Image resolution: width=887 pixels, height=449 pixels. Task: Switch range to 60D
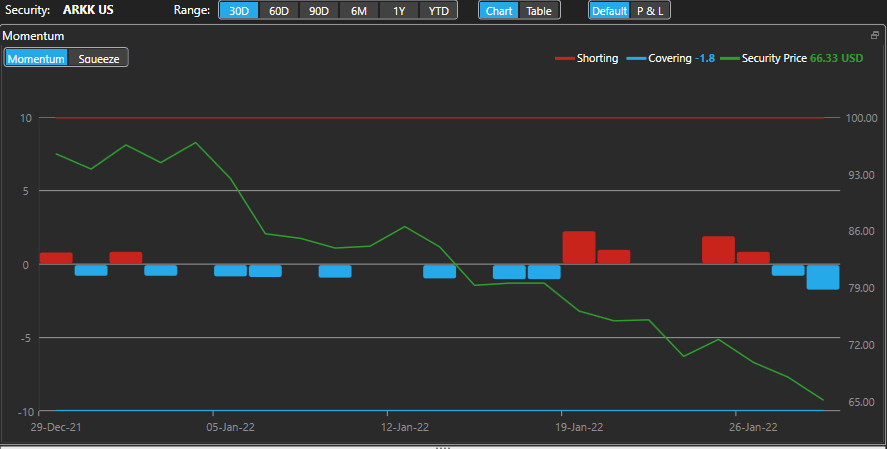click(x=279, y=11)
